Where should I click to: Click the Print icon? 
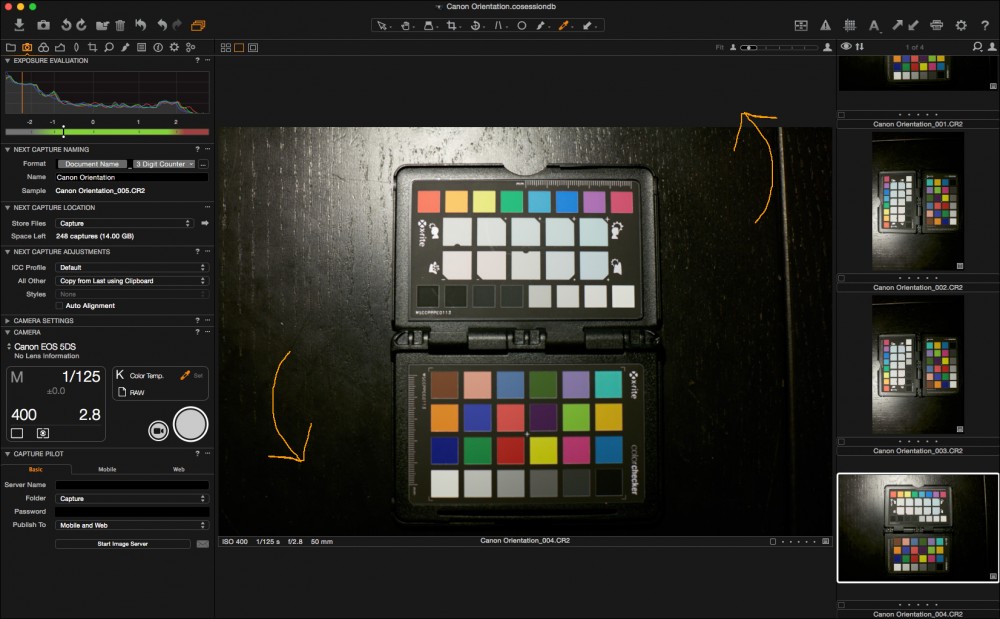(936, 25)
